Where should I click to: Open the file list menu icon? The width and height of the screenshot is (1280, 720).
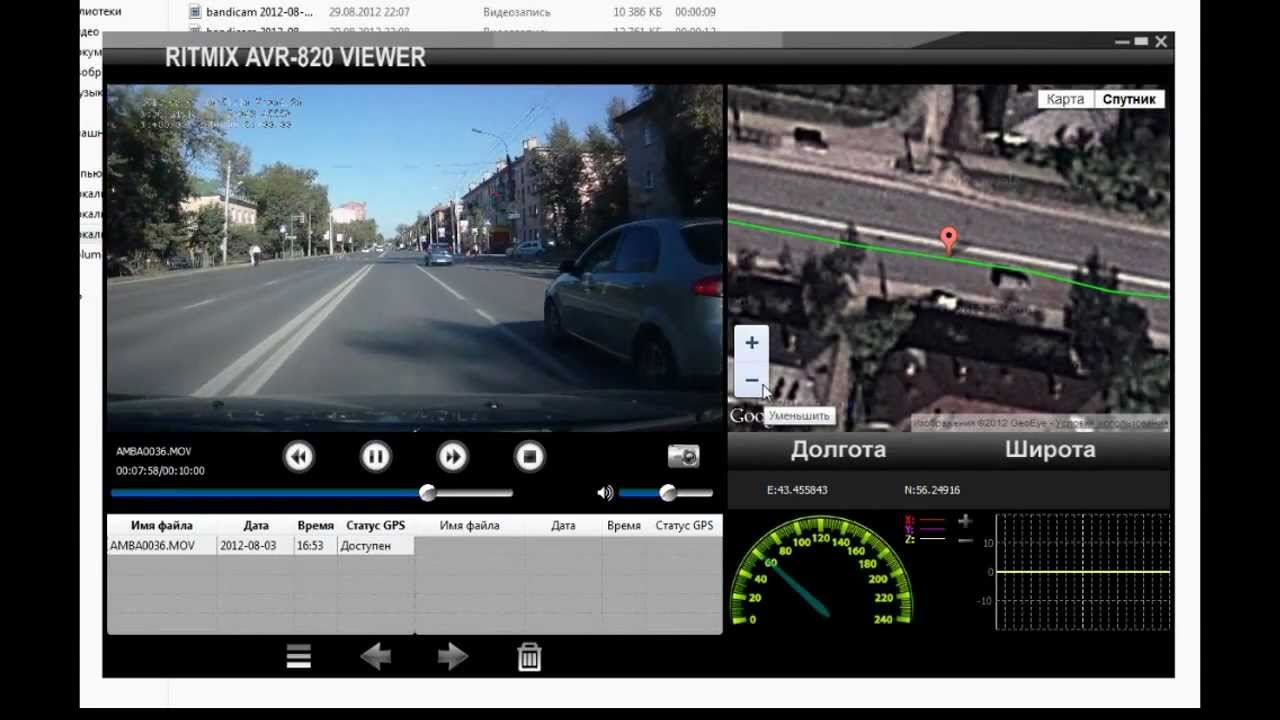(x=298, y=656)
